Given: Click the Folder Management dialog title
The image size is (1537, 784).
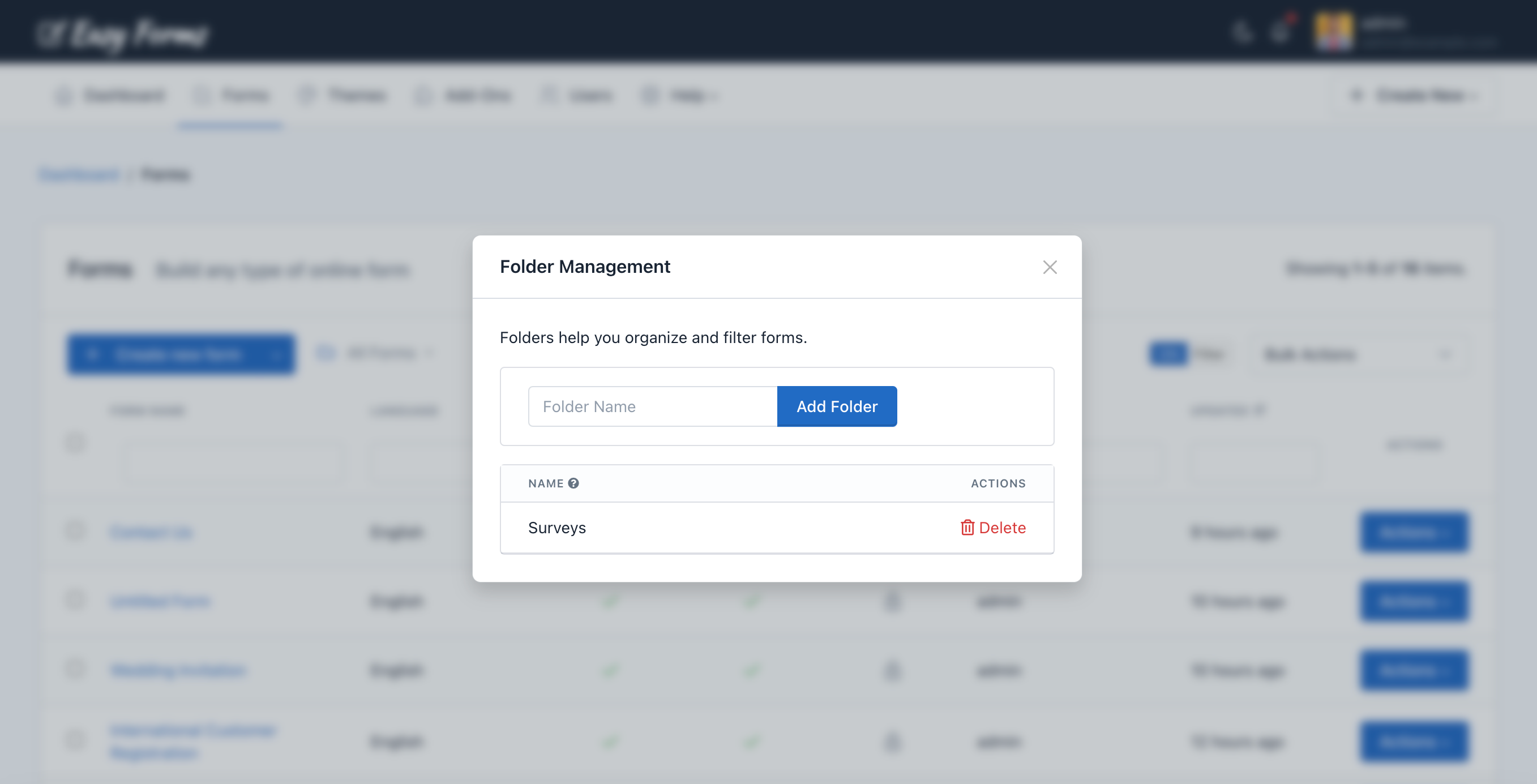Looking at the screenshot, I should pos(585,267).
